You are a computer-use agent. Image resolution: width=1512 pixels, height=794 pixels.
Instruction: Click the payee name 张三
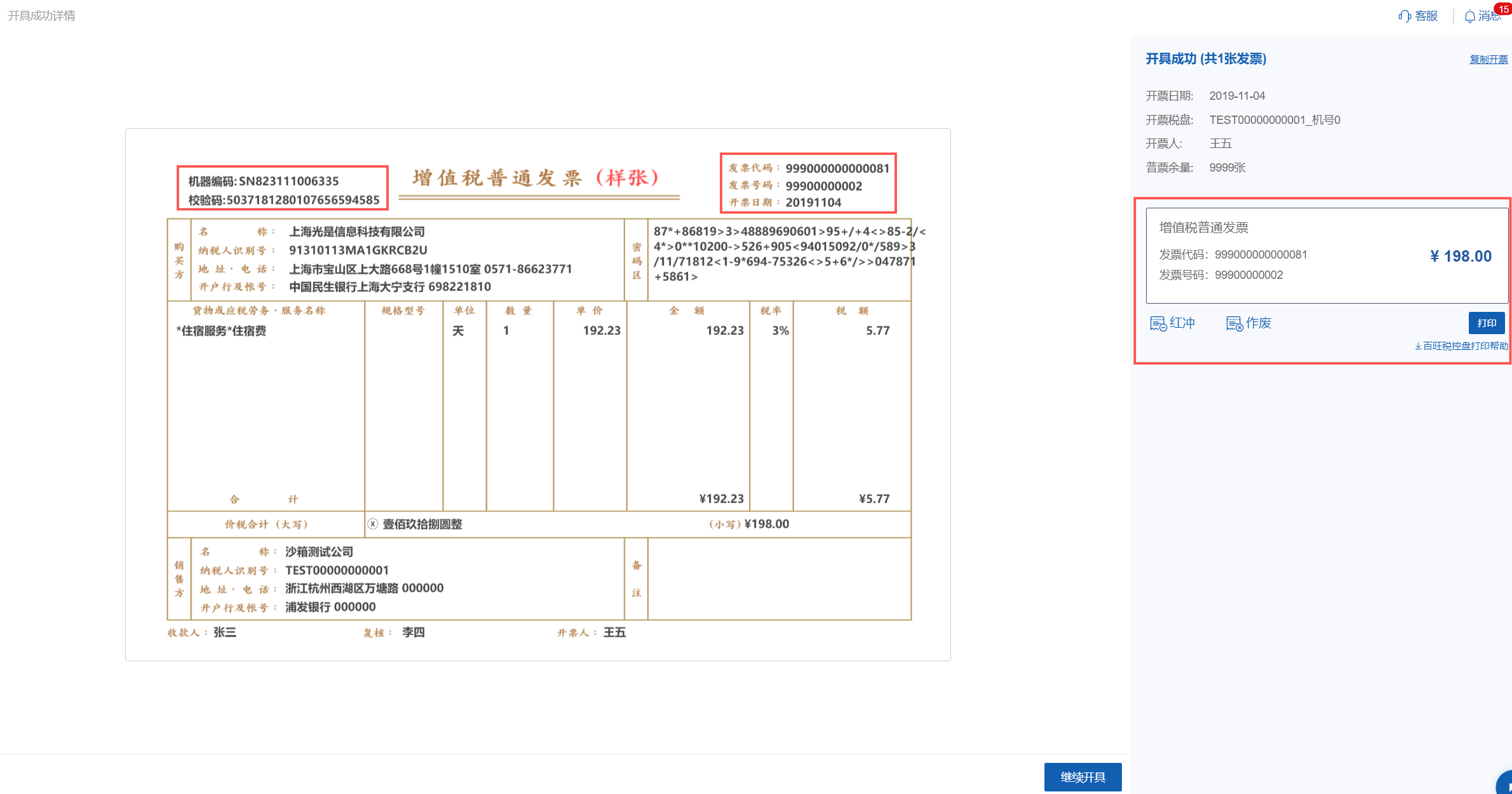coord(225,632)
